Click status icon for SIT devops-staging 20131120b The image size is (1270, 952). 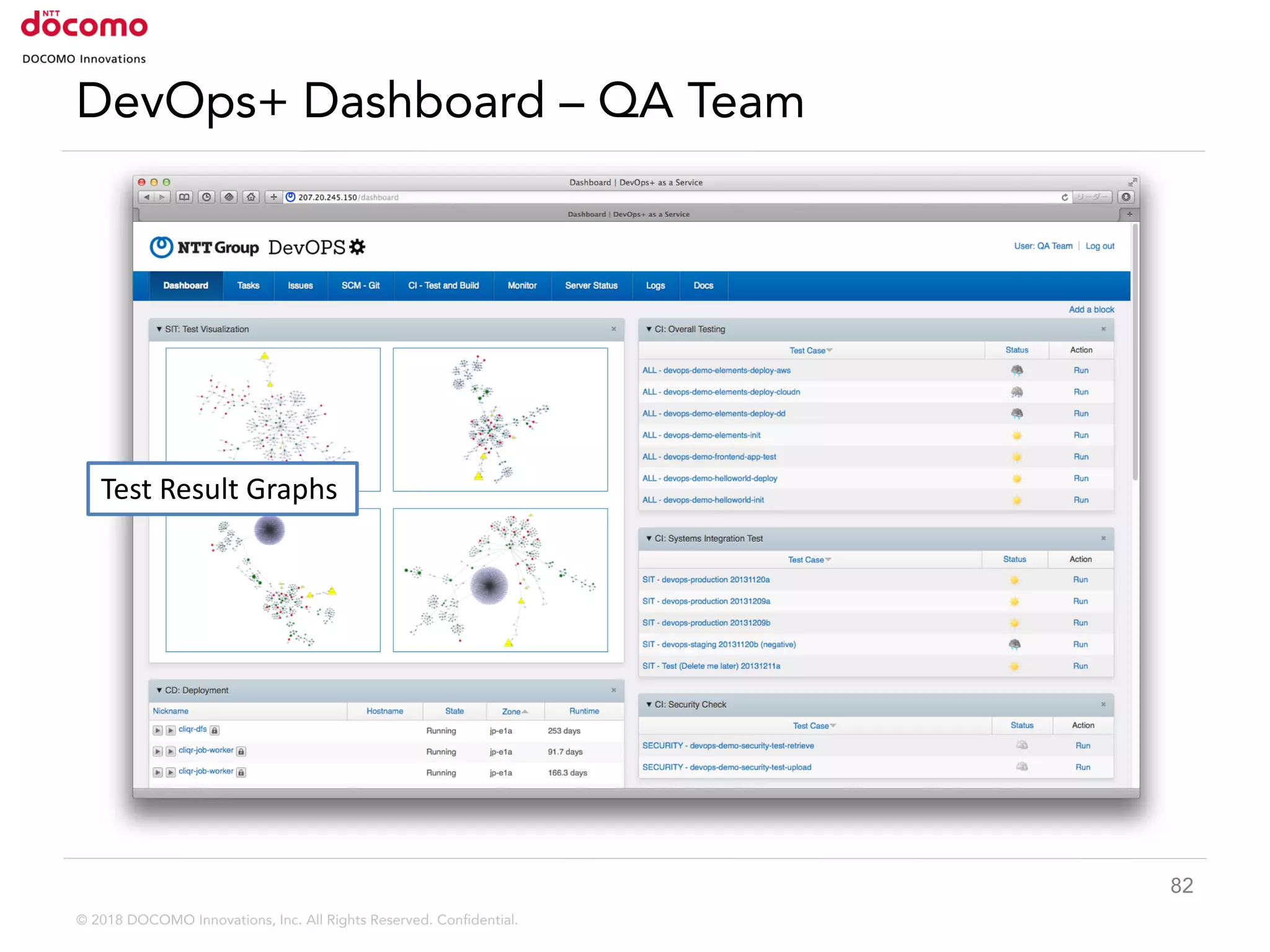[1015, 645]
